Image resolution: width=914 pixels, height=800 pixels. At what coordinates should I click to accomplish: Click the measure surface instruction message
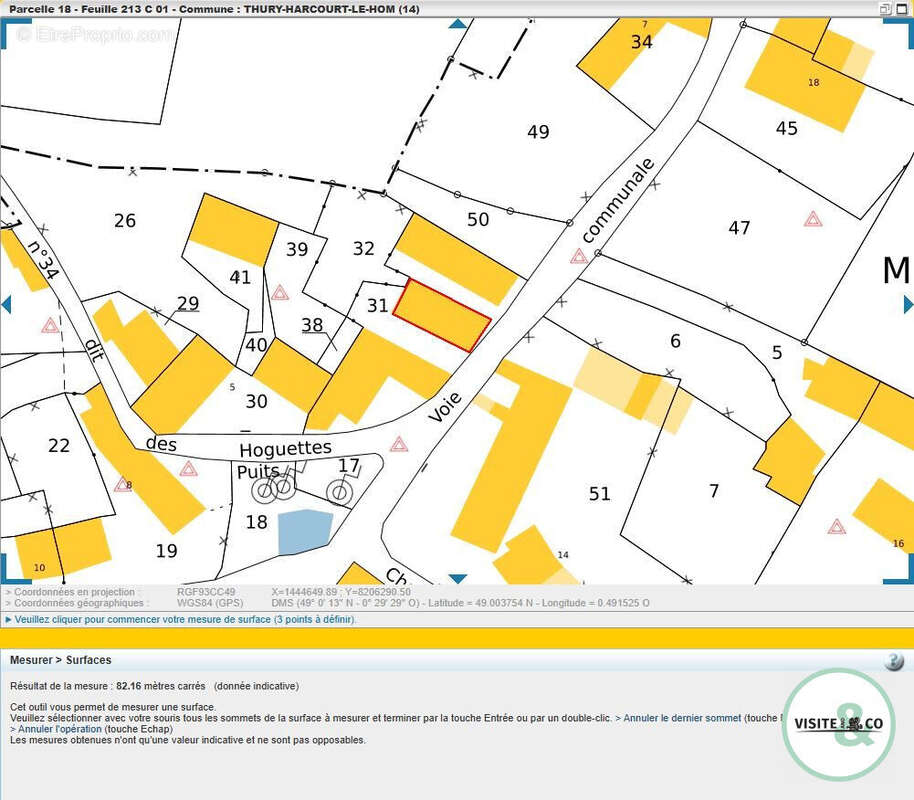(x=185, y=620)
